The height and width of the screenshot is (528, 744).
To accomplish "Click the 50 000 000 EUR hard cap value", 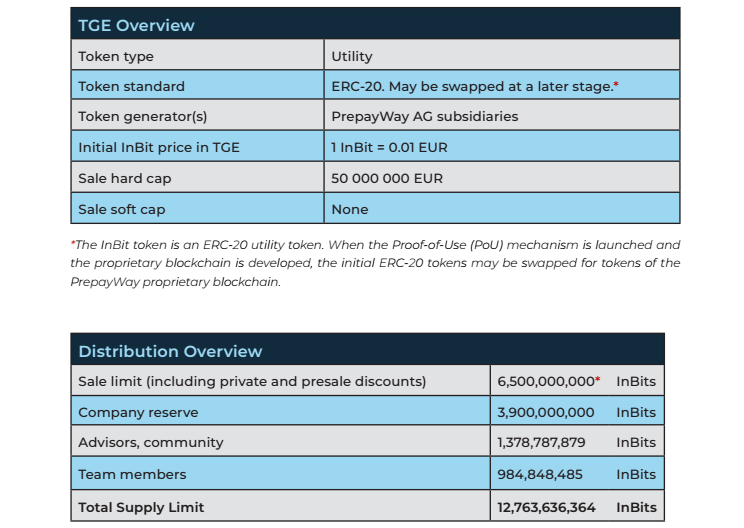I will (x=387, y=178).
